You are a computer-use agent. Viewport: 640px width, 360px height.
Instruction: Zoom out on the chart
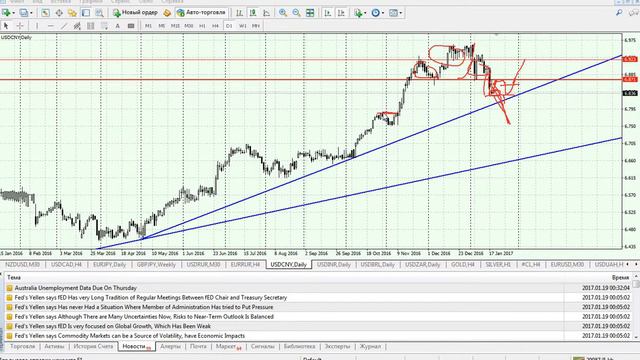pyautogui.click(x=296, y=13)
